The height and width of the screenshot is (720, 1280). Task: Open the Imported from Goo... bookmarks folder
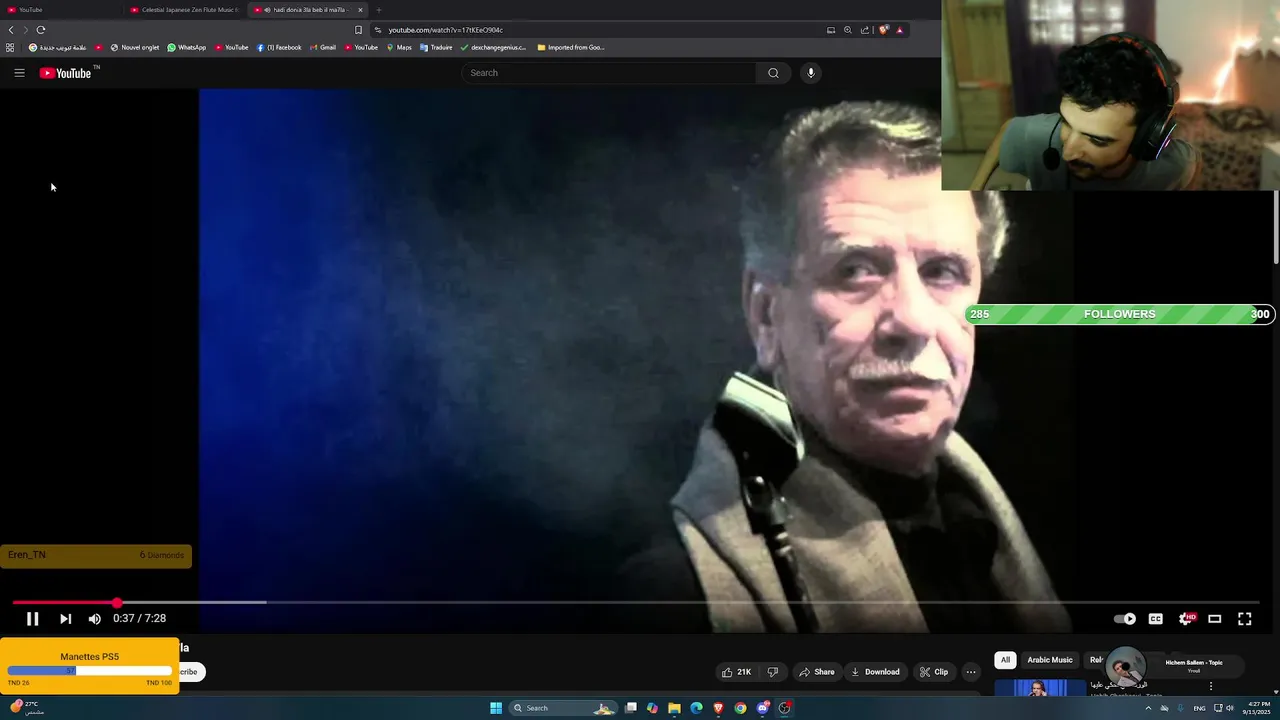(x=571, y=47)
